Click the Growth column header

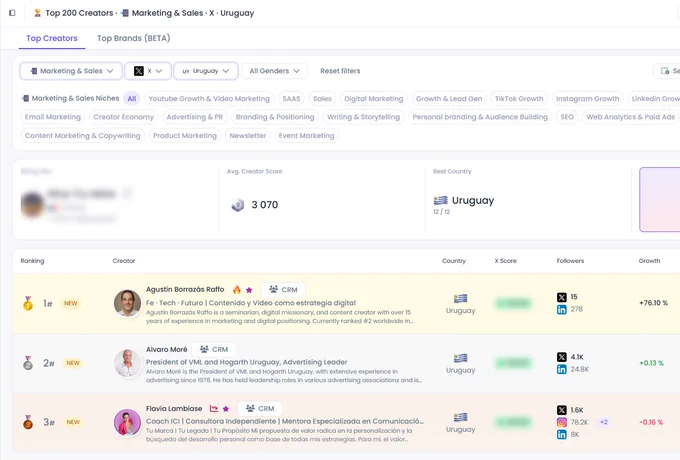click(x=649, y=261)
